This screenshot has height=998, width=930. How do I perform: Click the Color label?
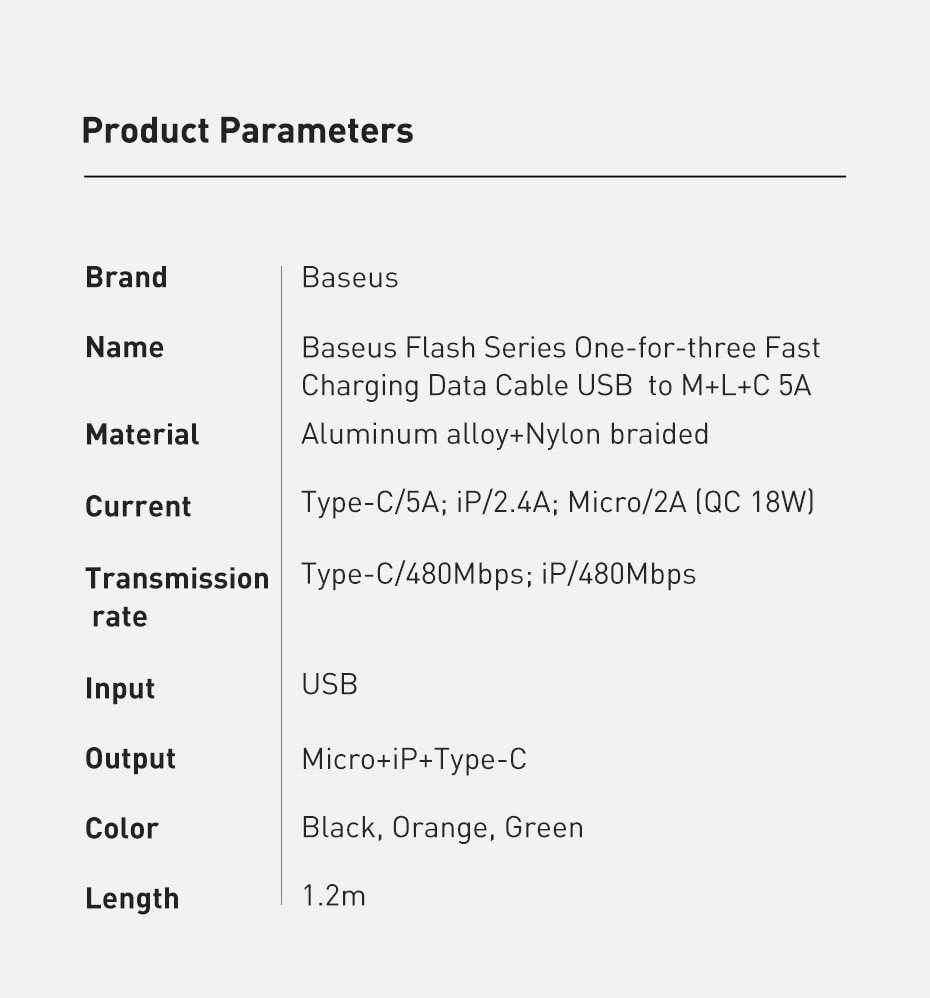pyautogui.click(x=122, y=829)
